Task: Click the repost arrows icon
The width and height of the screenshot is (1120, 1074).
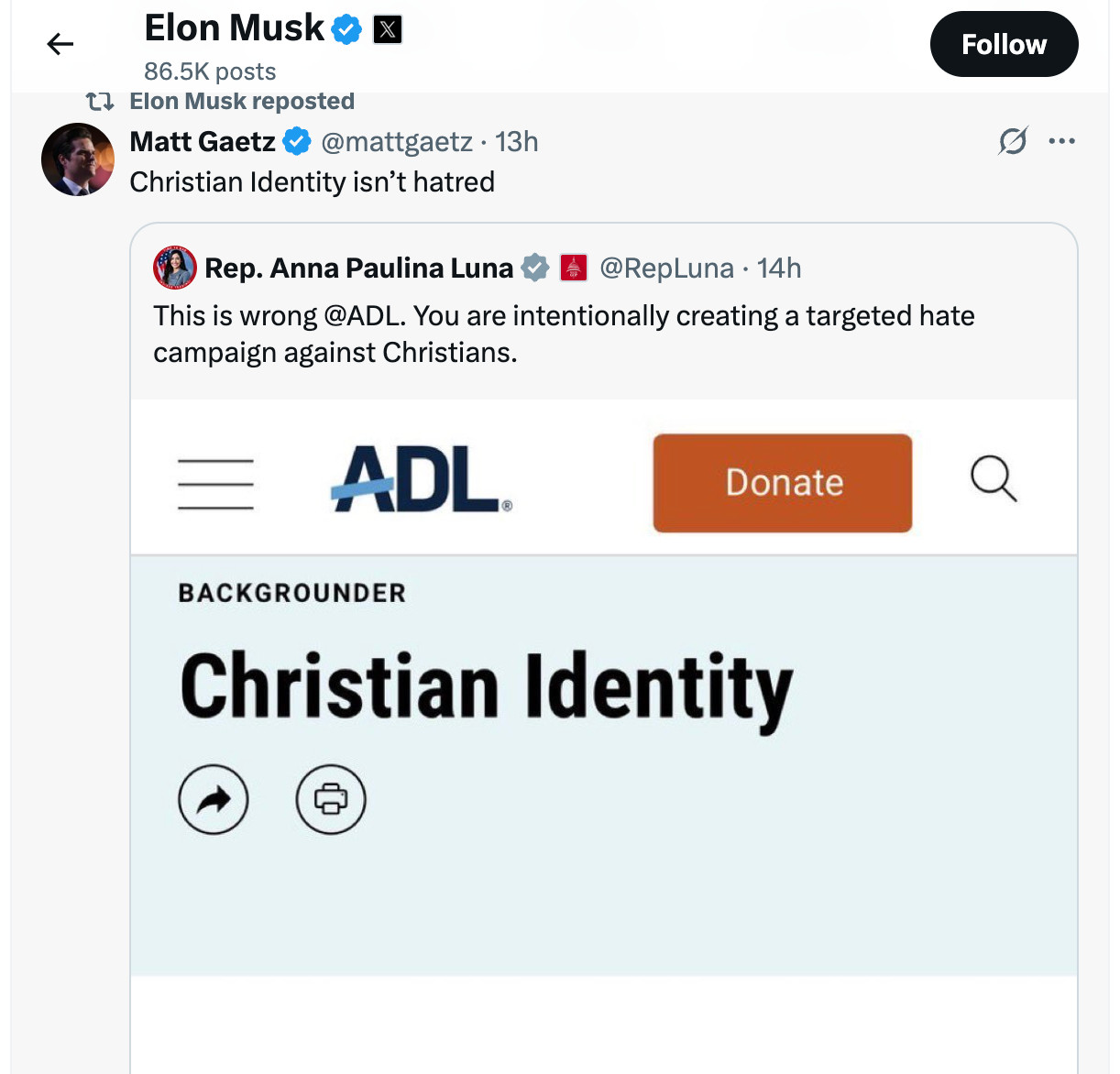Action: coord(100,101)
